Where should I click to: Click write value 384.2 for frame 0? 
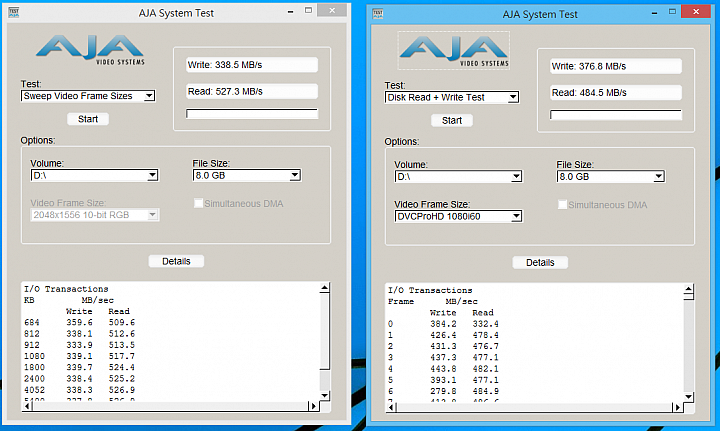(443, 324)
